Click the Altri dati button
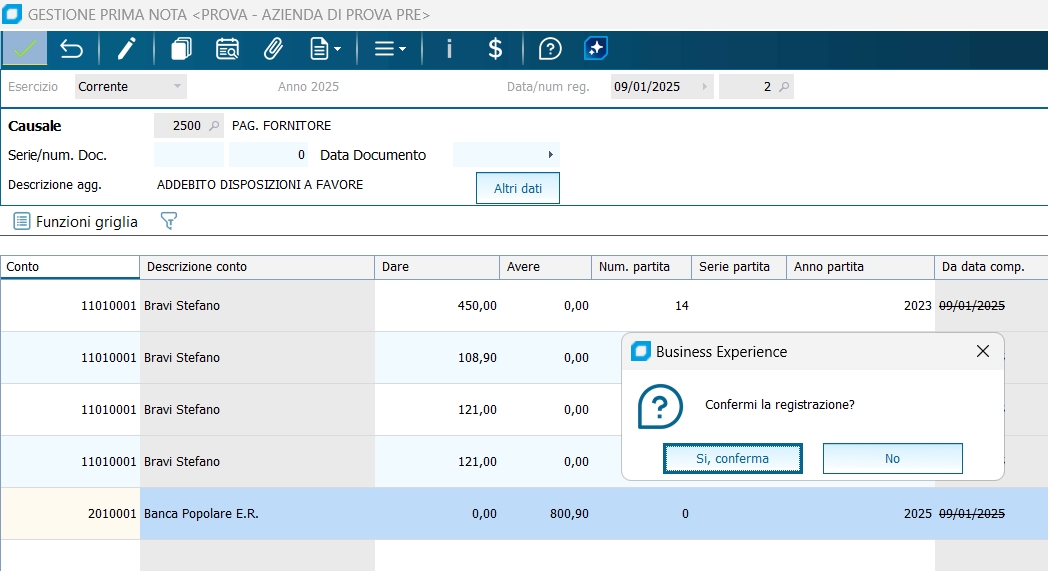Screen dimensions: 1048x571 click(518, 189)
